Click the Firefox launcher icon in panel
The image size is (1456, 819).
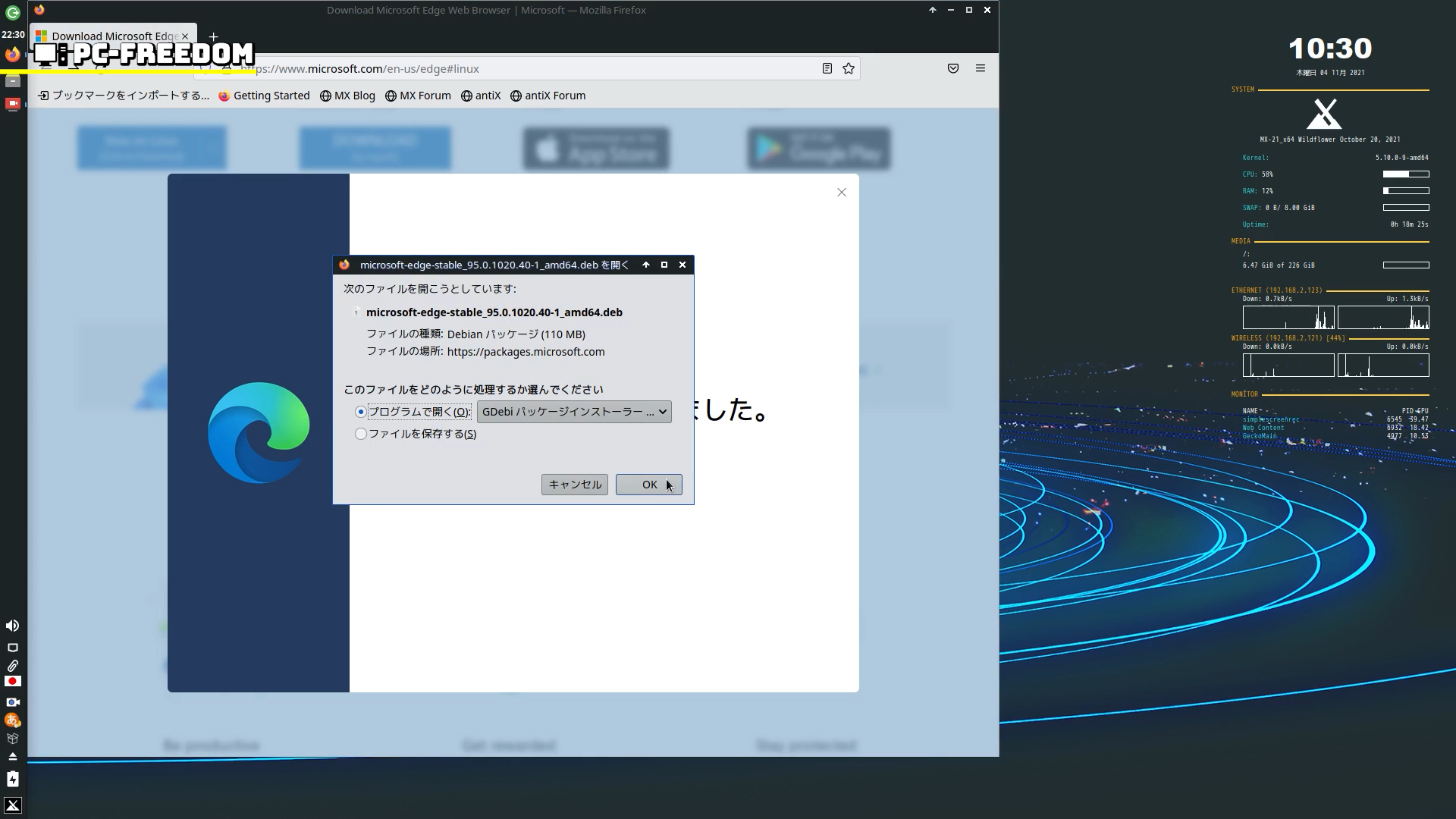13,55
